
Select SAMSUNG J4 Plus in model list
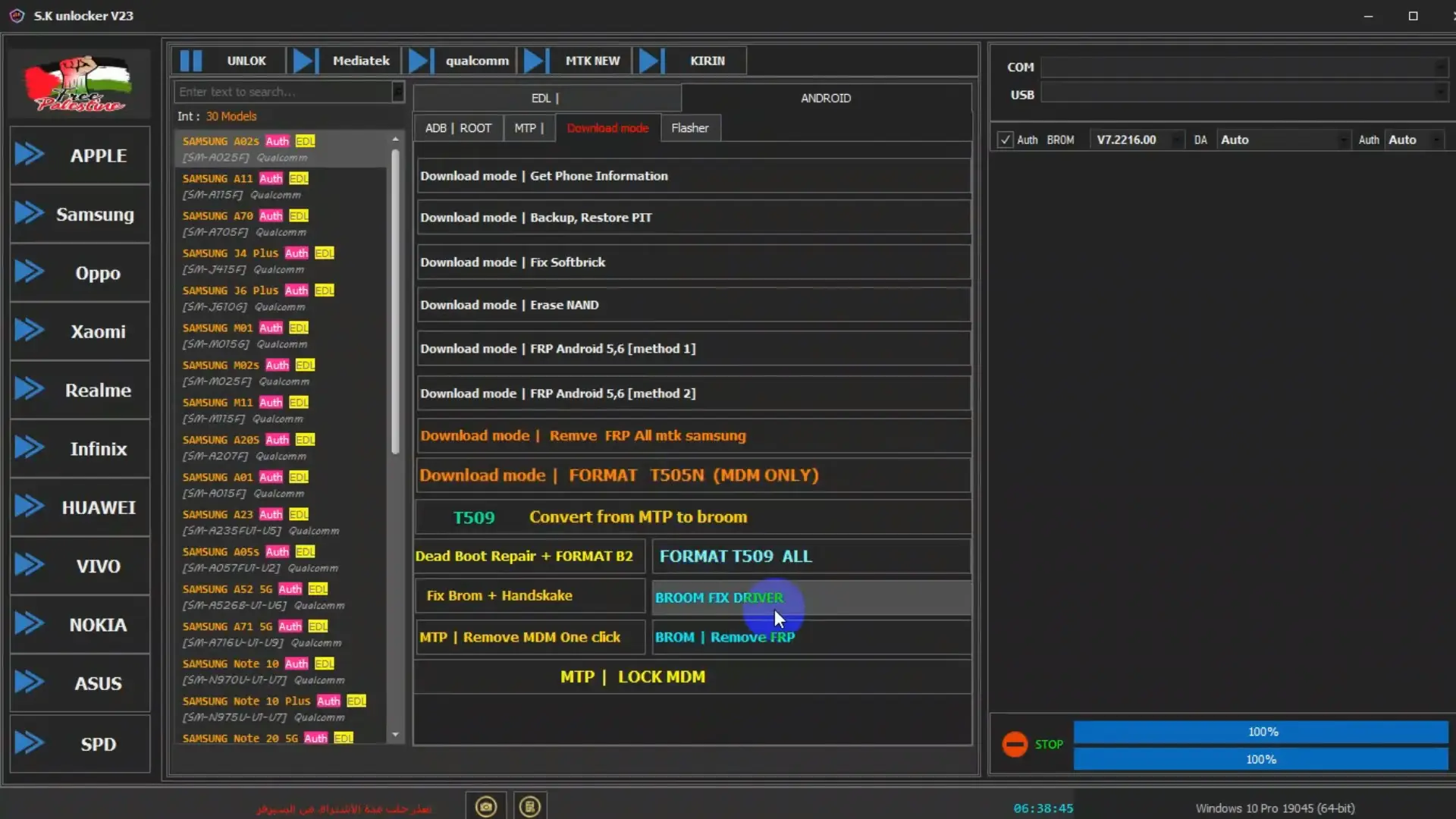click(x=281, y=260)
